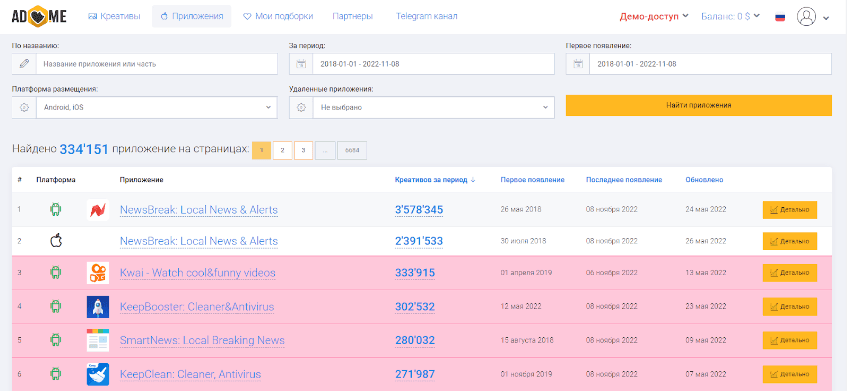Click the Russian flag language icon
Viewport: 851px width, 392px height.
[780, 17]
